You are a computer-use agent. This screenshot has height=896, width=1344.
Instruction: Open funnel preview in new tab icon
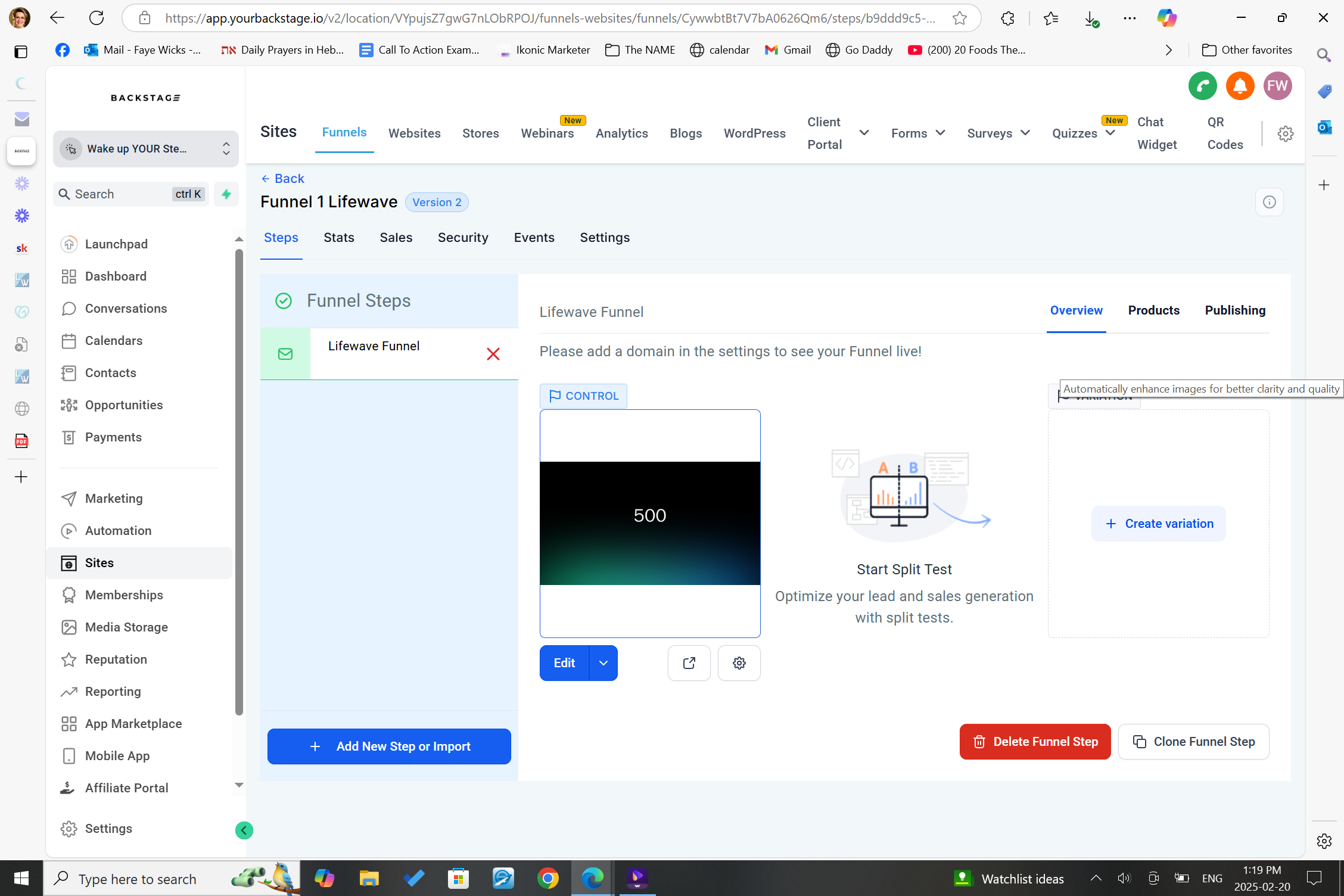[x=689, y=663]
